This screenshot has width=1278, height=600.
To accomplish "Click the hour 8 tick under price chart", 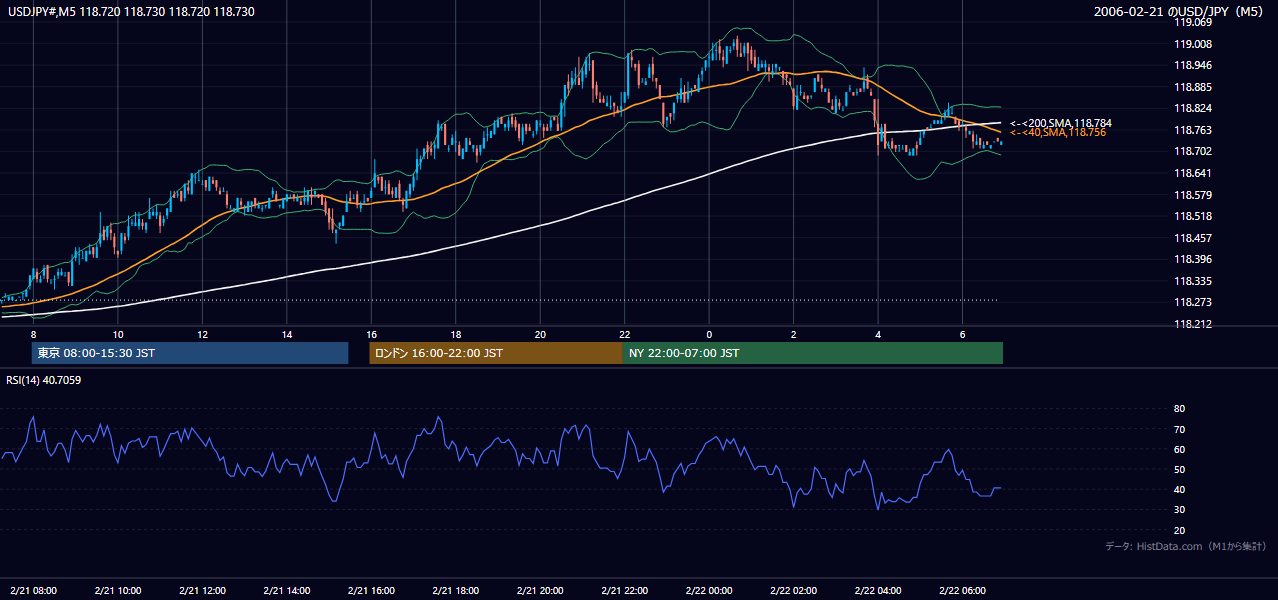I will pos(34,334).
